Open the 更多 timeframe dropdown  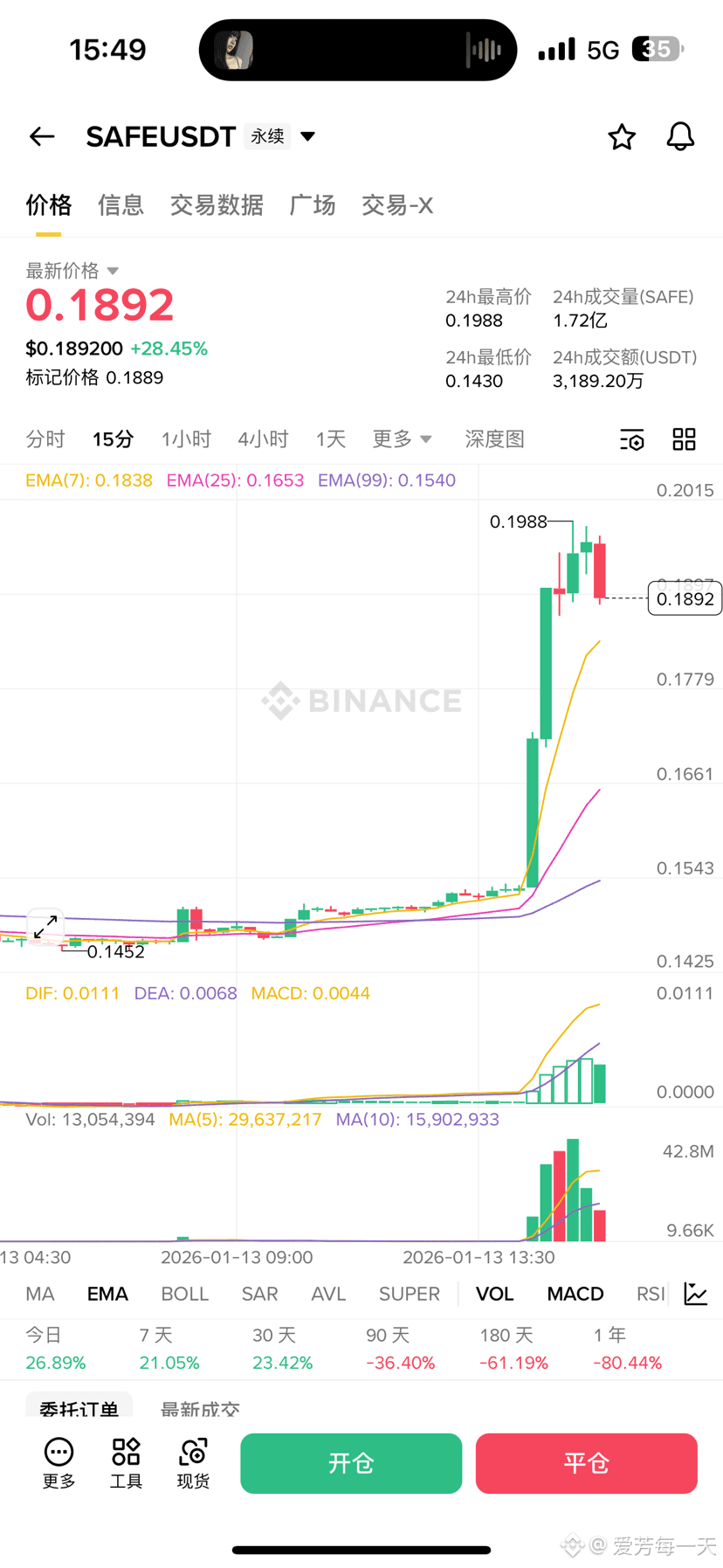coord(402,439)
